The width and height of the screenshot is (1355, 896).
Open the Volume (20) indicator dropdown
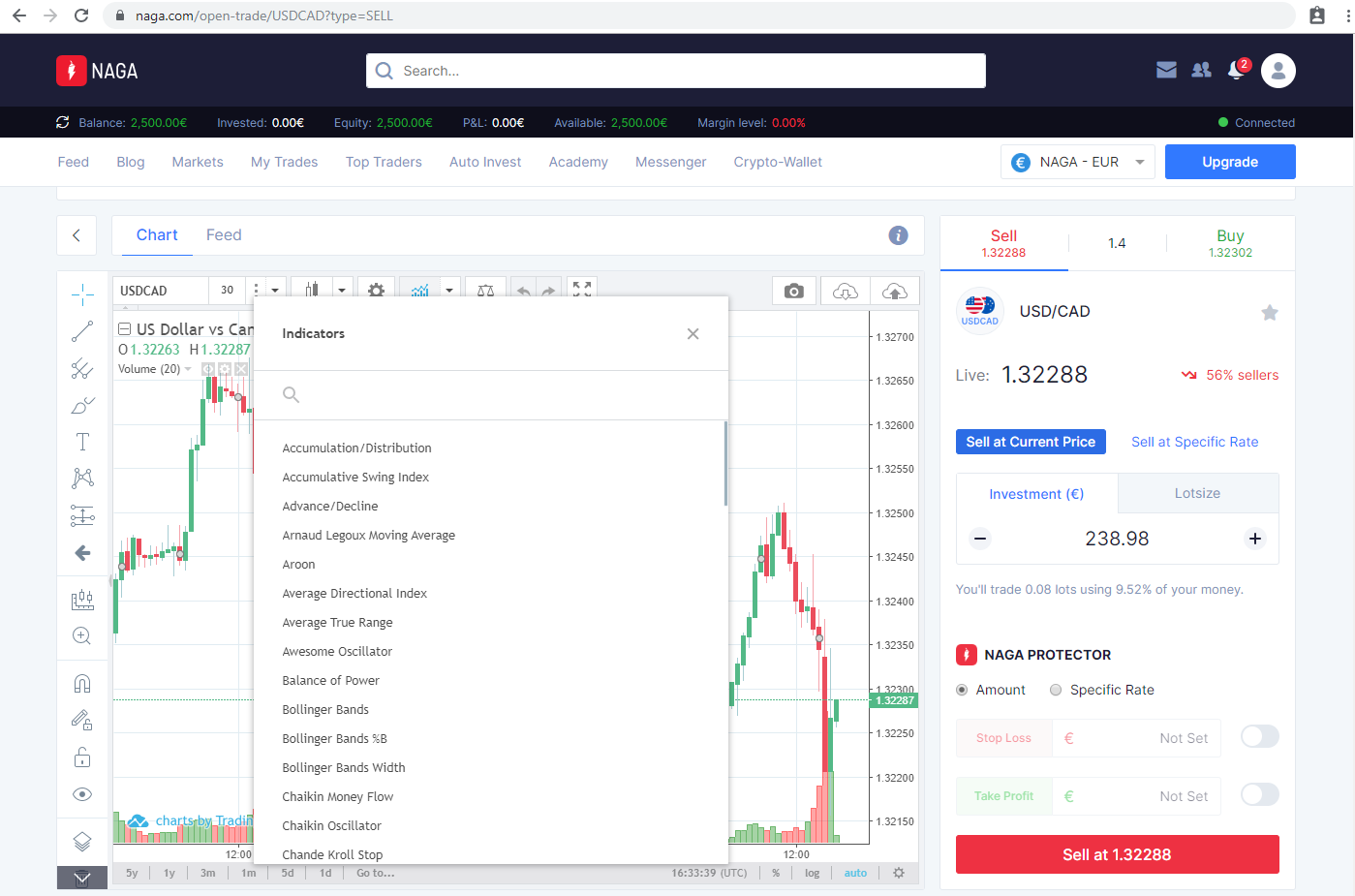(x=188, y=369)
